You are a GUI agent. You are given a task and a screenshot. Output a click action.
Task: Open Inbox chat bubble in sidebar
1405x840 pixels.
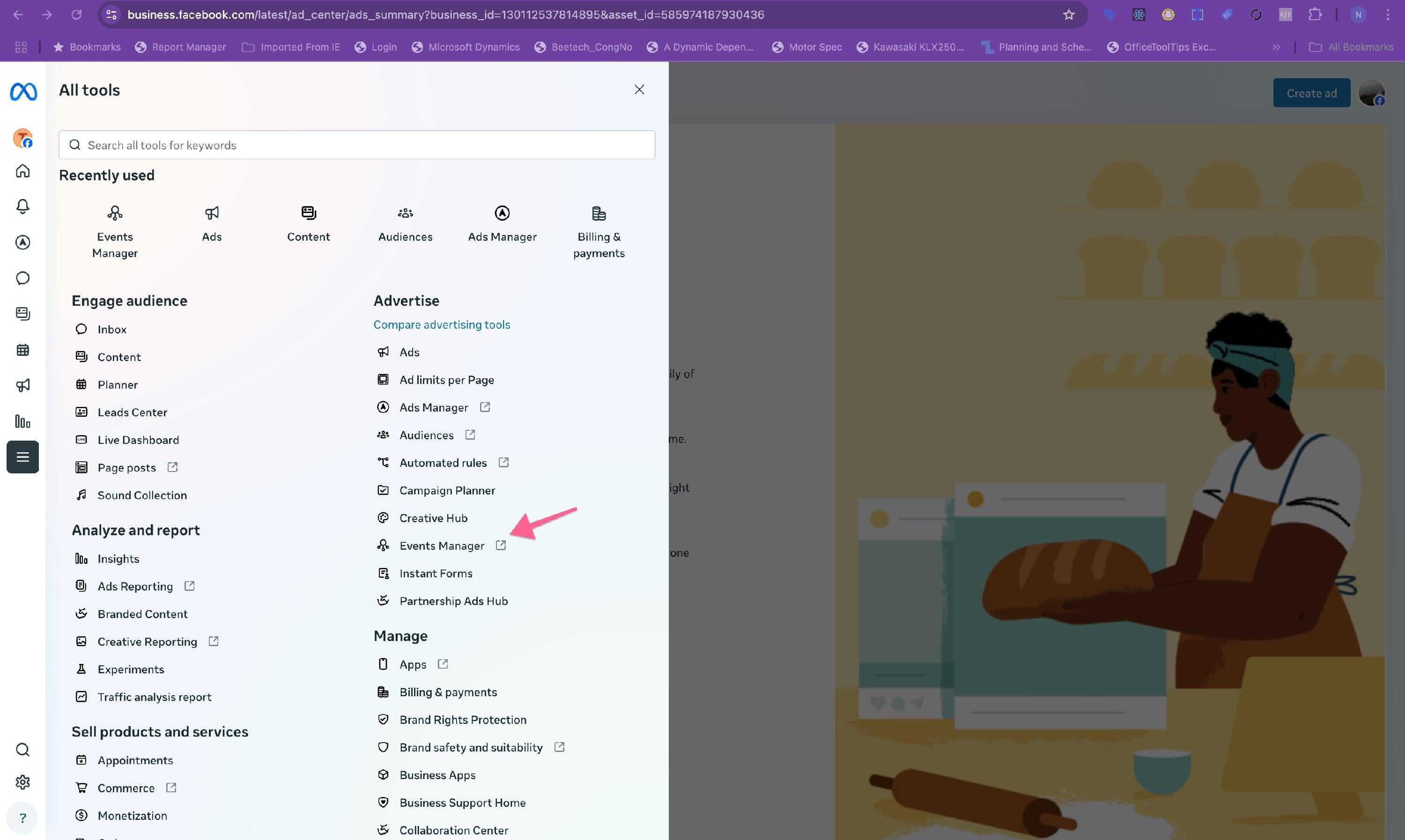pos(22,278)
